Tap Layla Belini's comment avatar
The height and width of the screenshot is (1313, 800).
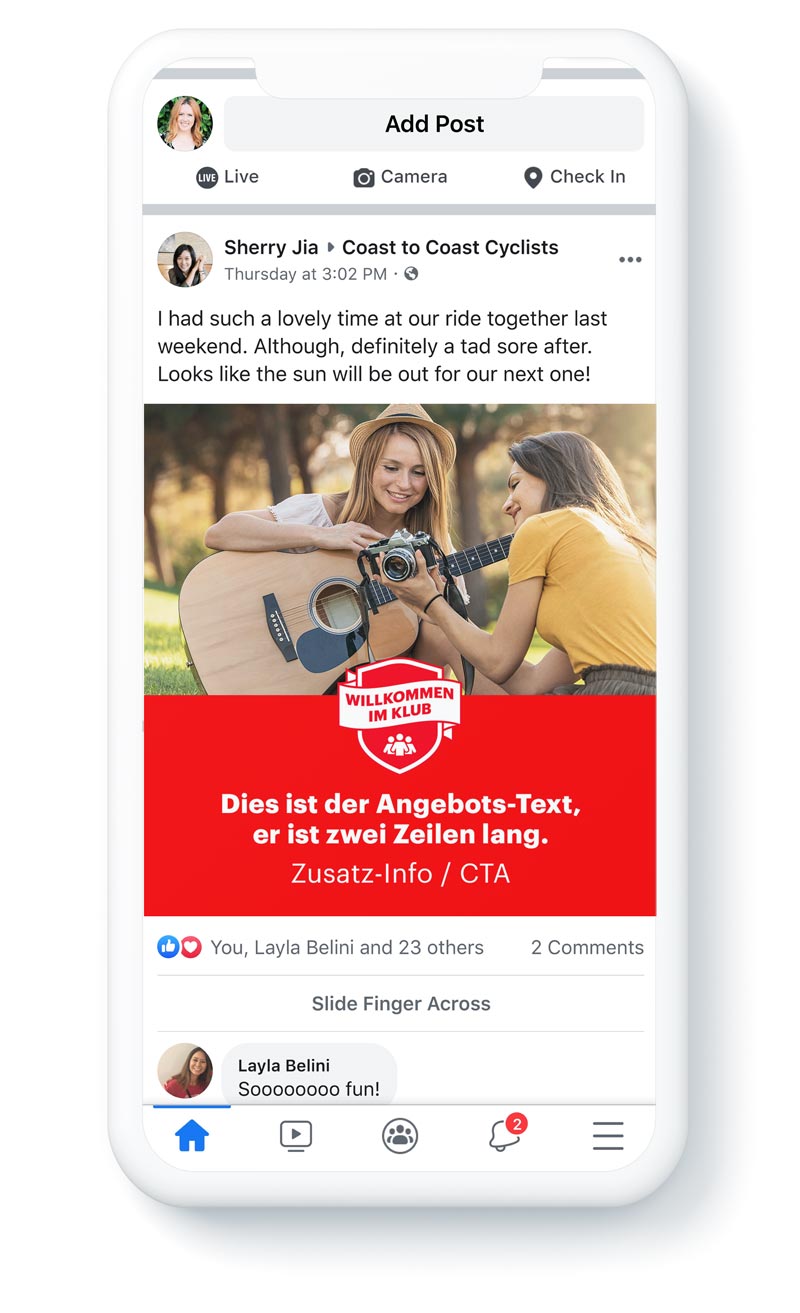point(185,1071)
